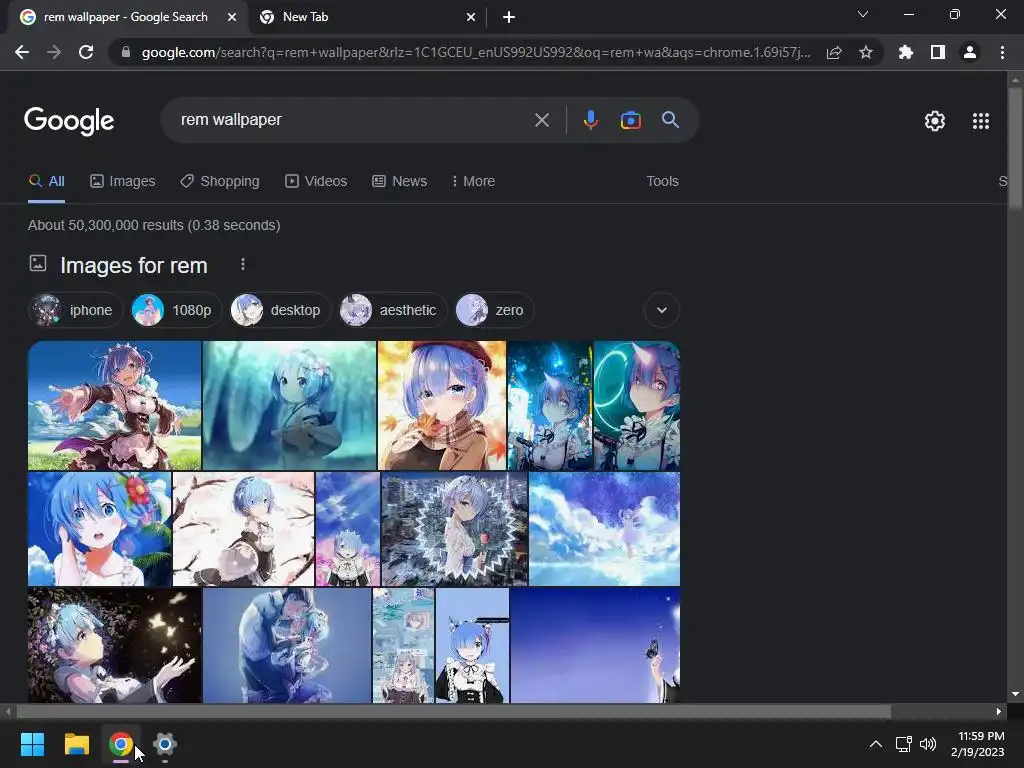Image resolution: width=1024 pixels, height=768 pixels.
Task: Open the Images for rem heading link
Action: point(134,265)
